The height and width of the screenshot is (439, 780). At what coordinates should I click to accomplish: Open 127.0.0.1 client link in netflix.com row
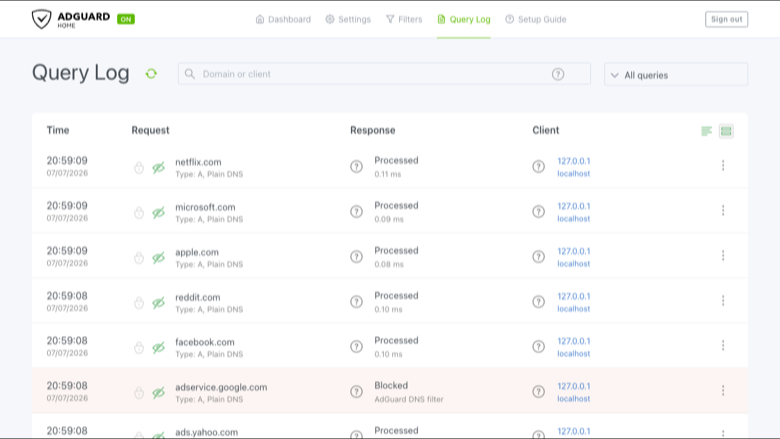click(x=574, y=161)
